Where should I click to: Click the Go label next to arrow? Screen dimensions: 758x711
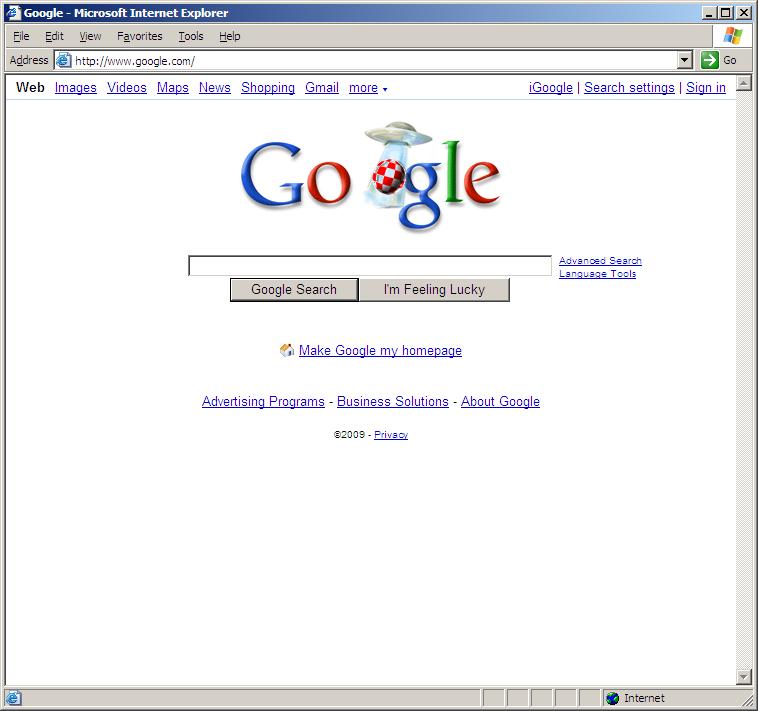click(x=730, y=60)
